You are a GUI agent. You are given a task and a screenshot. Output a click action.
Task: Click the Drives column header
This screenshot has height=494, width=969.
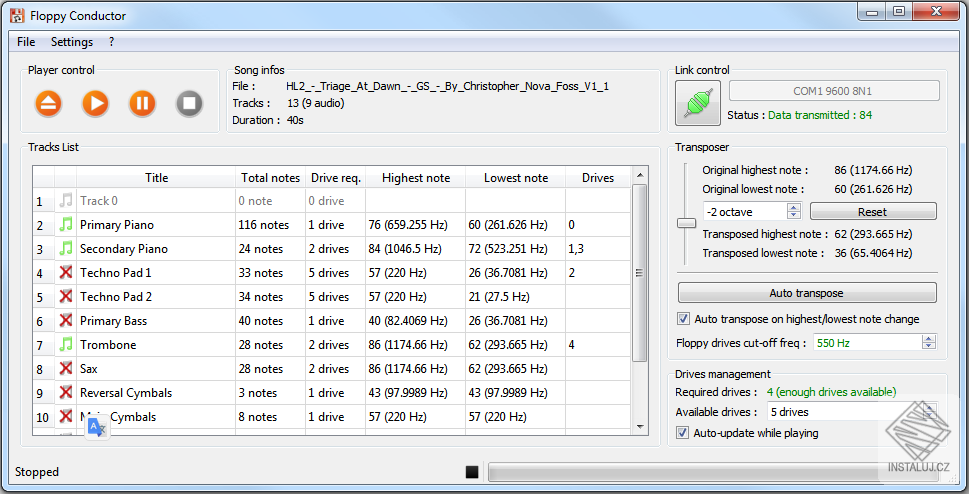[x=598, y=177]
